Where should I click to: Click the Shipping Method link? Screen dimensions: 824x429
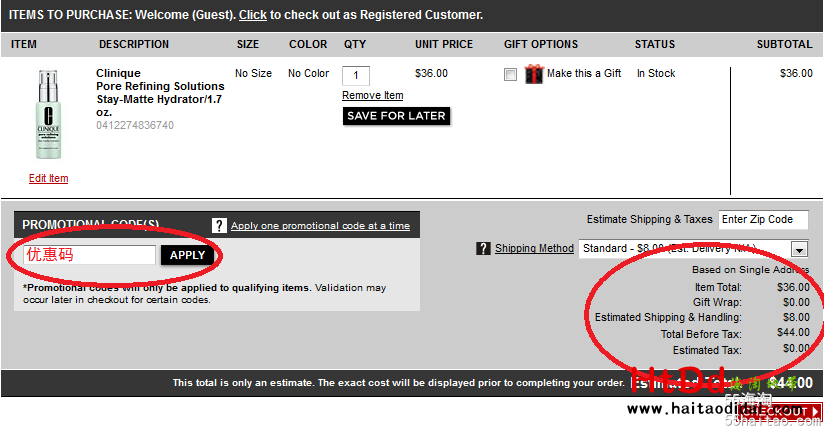point(534,248)
